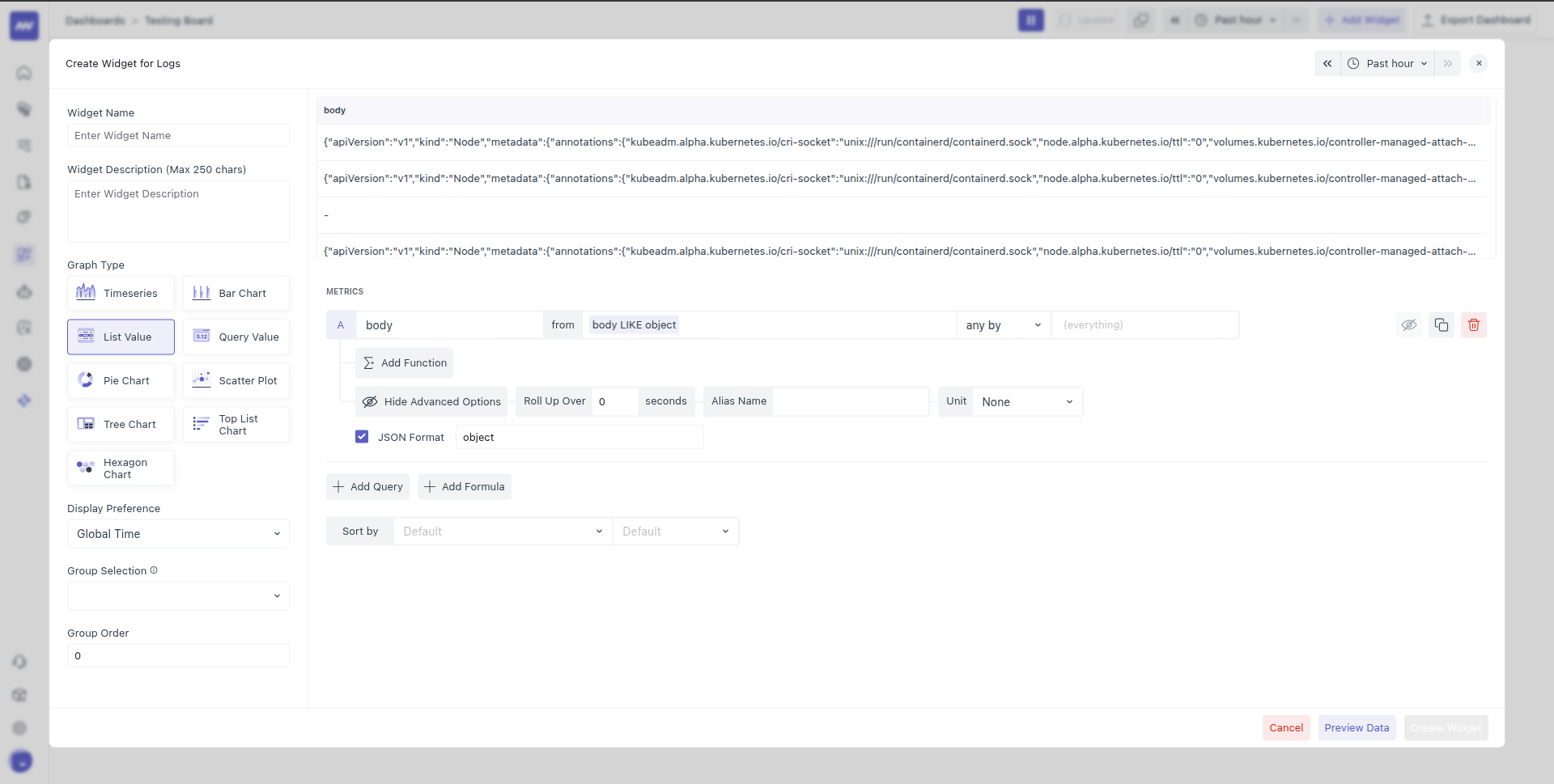
Task: Delete query A with the trash icon
Action: coord(1473,324)
